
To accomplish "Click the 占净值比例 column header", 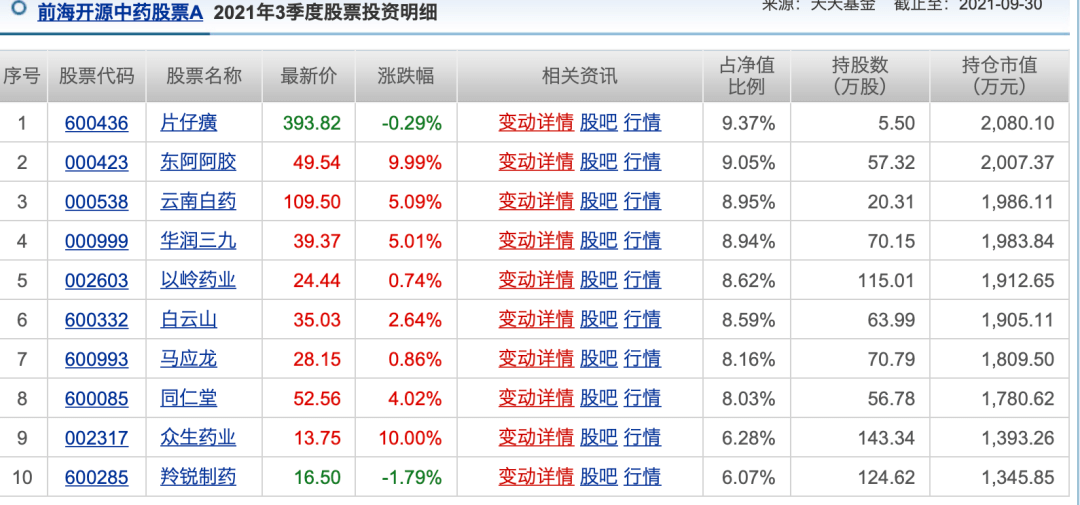I will (x=747, y=76).
